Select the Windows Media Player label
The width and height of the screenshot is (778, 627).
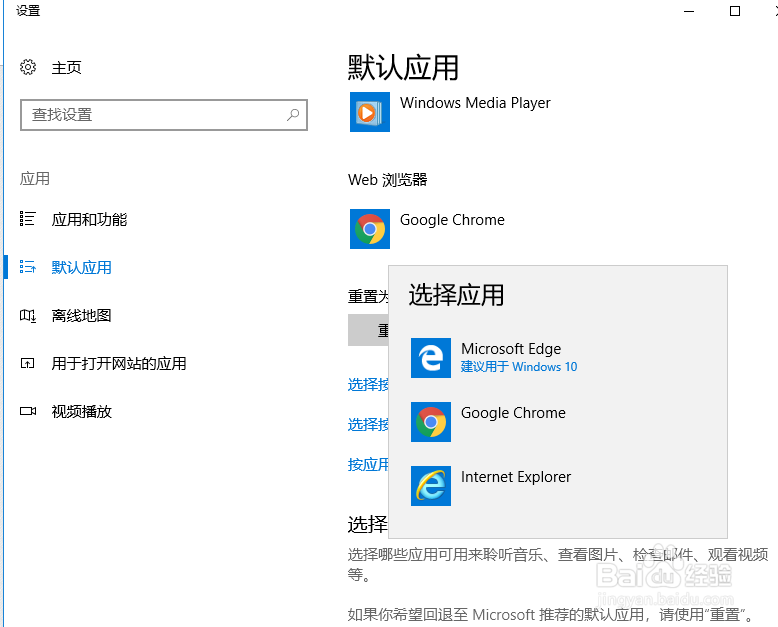click(x=475, y=103)
